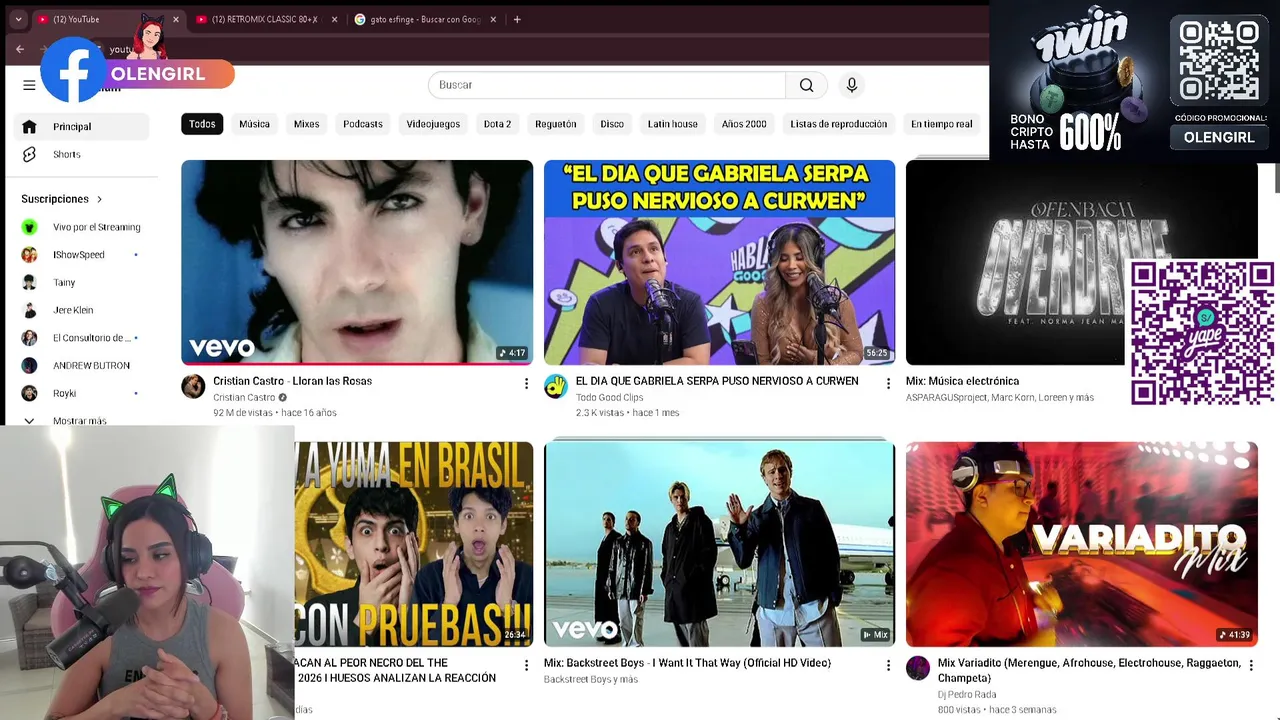The width and height of the screenshot is (1280, 720).
Task: Open the IShowSpeed subscription
Action: [x=82, y=255]
